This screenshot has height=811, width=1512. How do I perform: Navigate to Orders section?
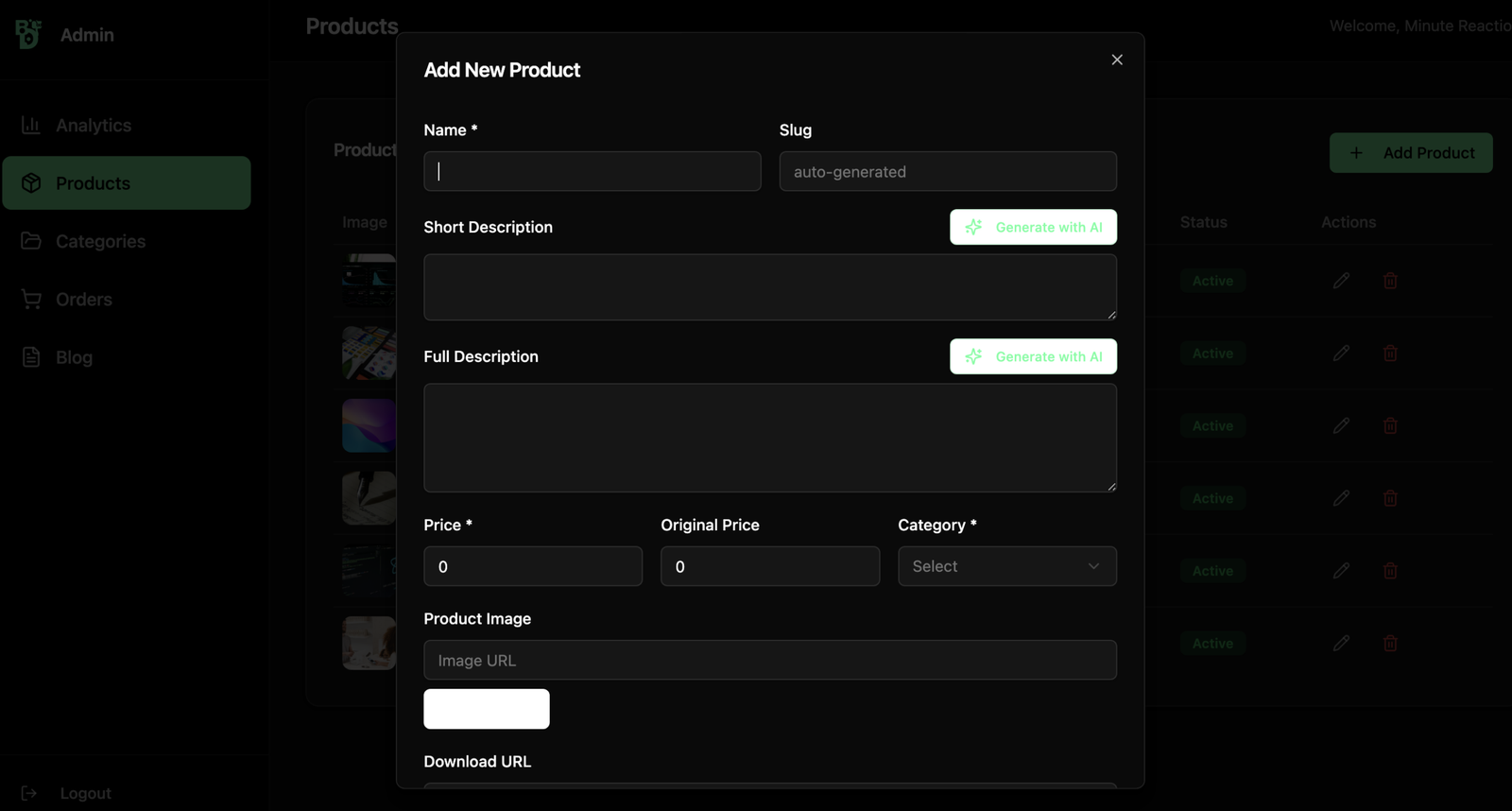tap(83, 300)
